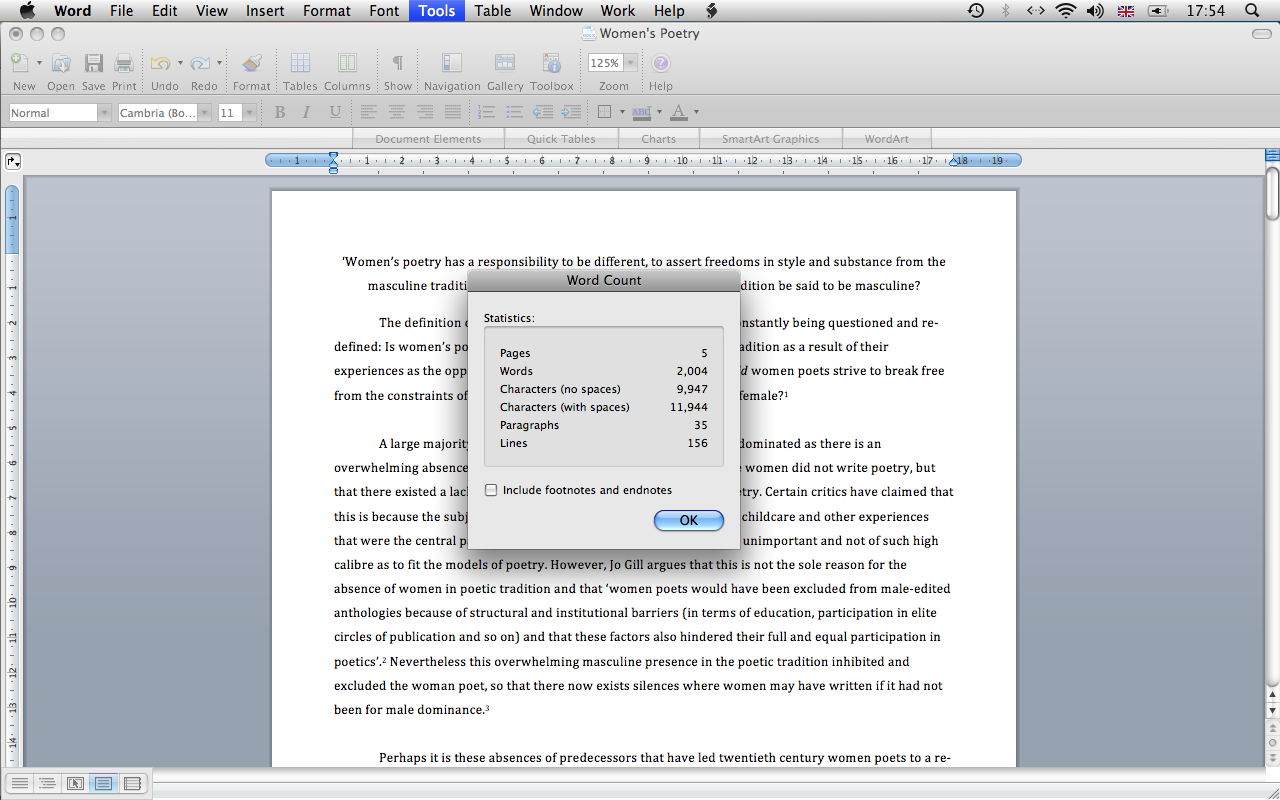Justify the text
The height and width of the screenshot is (800, 1280).
coord(453,112)
